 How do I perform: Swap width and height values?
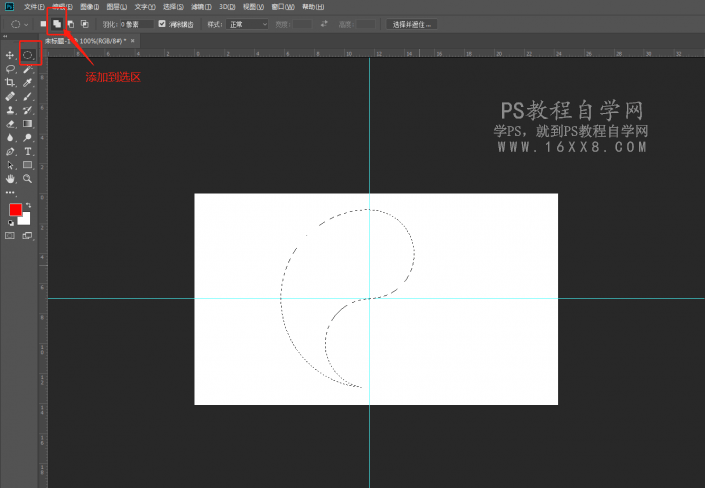[x=324, y=24]
